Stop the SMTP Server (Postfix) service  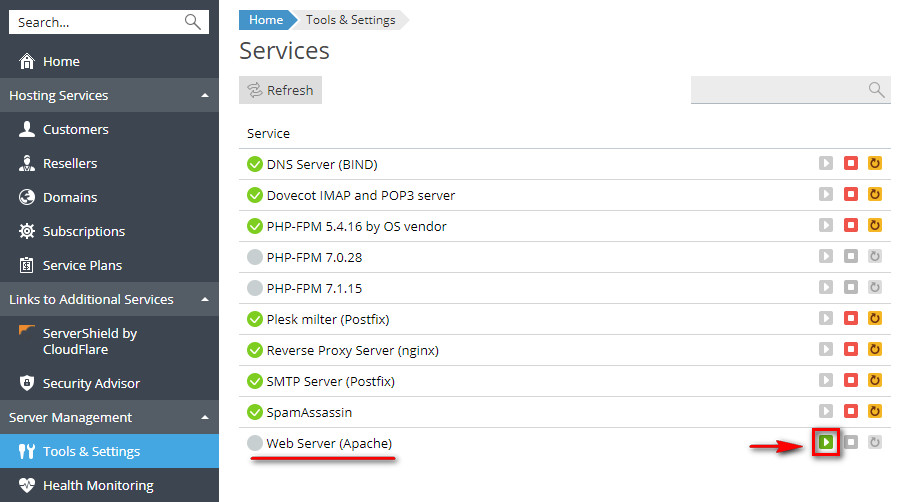pyautogui.click(x=851, y=380)
